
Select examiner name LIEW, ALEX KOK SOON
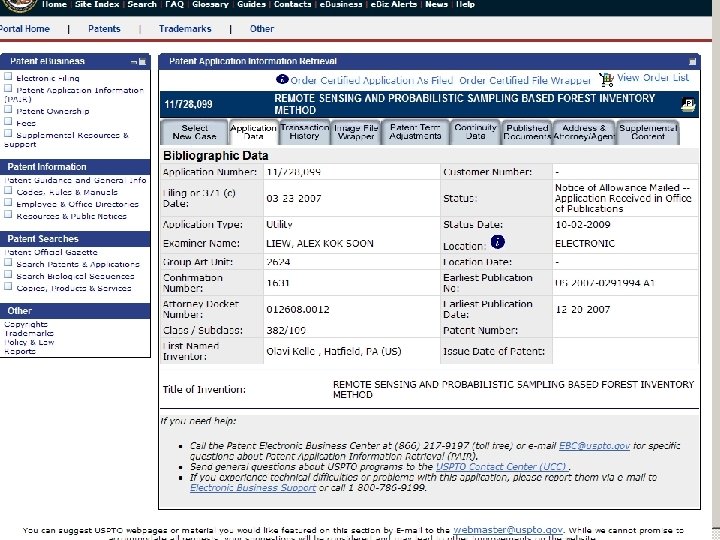(320, 243)
